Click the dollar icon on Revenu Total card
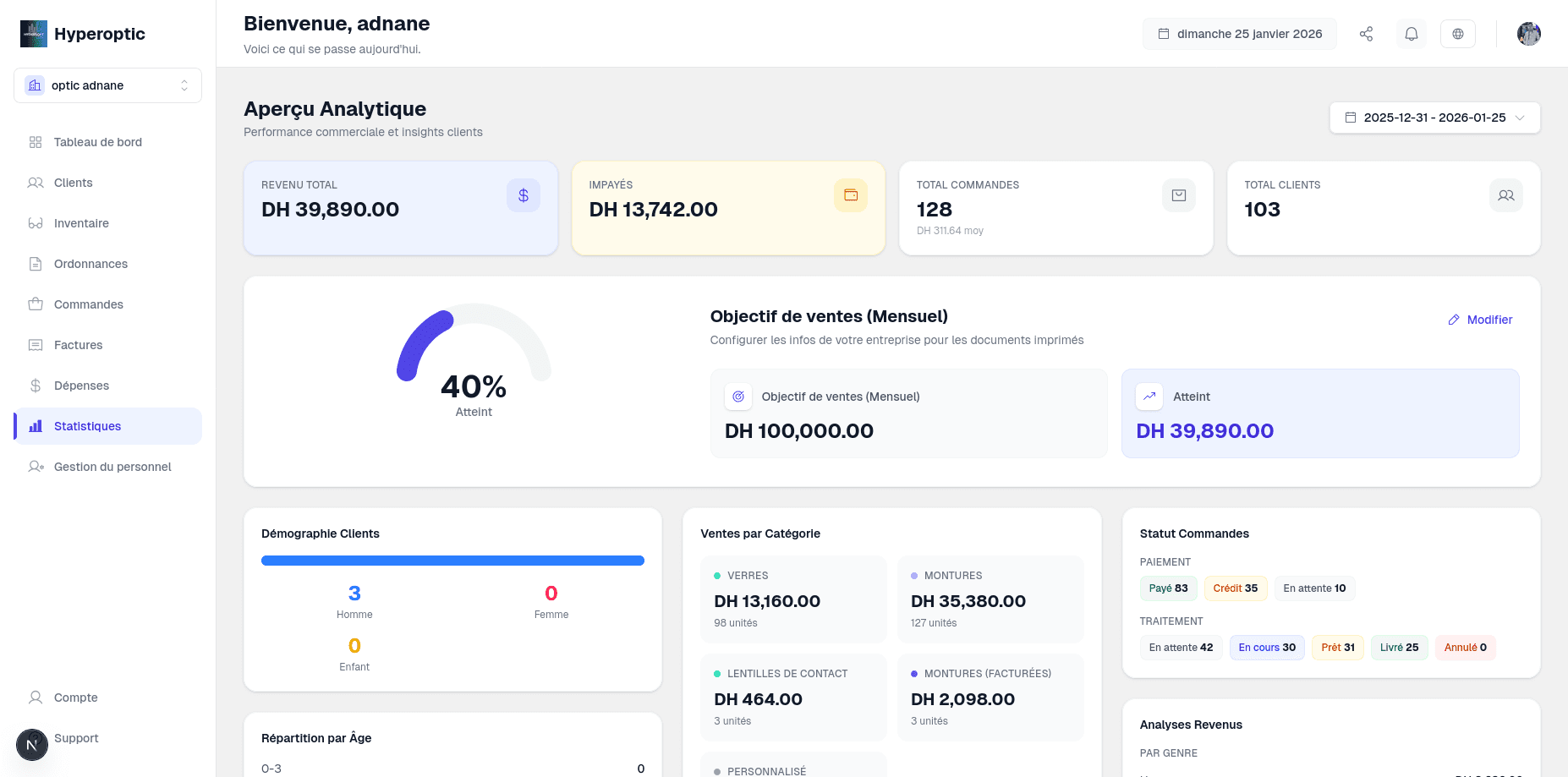This screenshot has width=1568, height=777. point(524,195)
